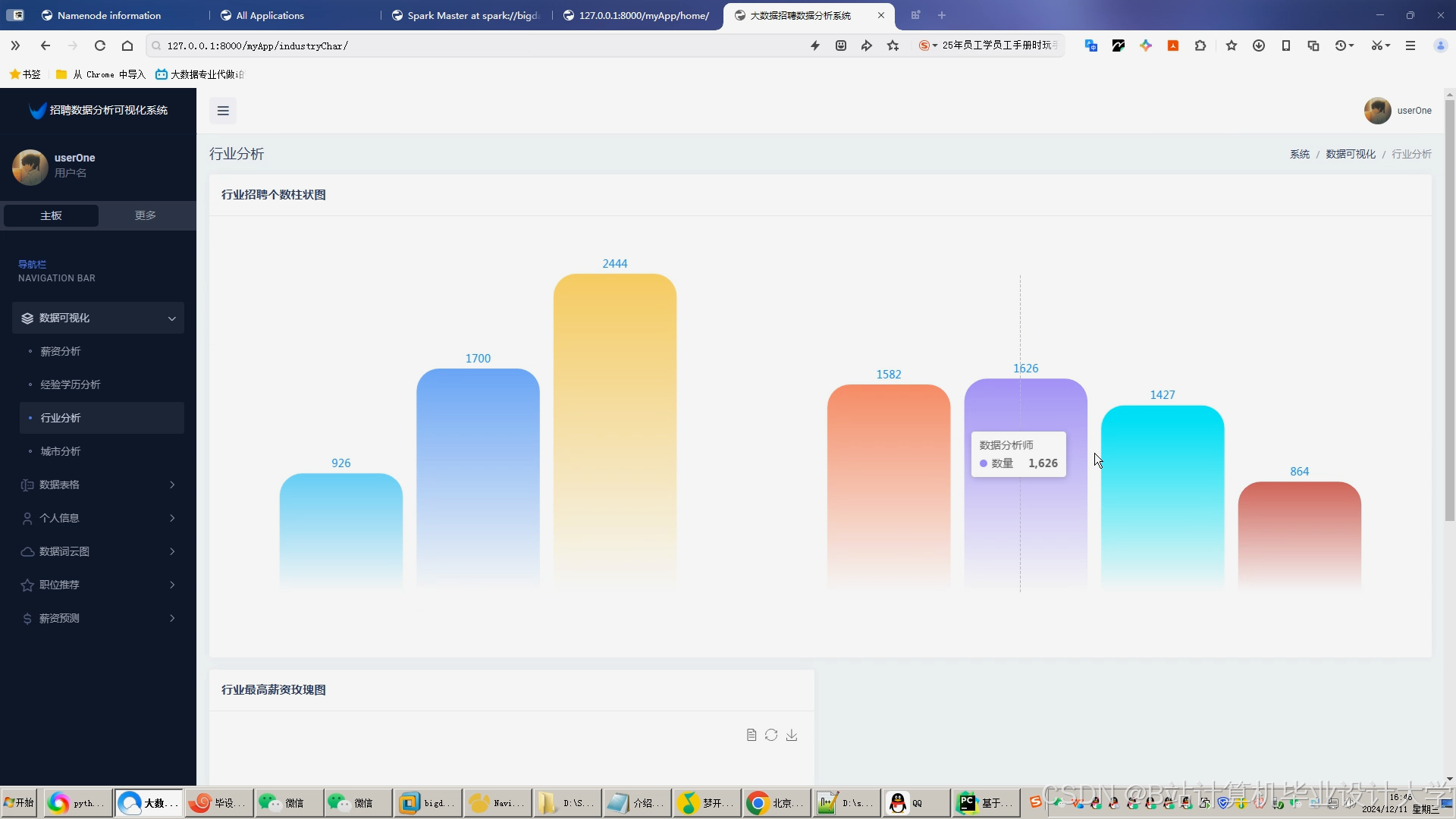Click the 系统 breadcrumb link
The image size is (1456, 819).
[x=1298, y=154]
